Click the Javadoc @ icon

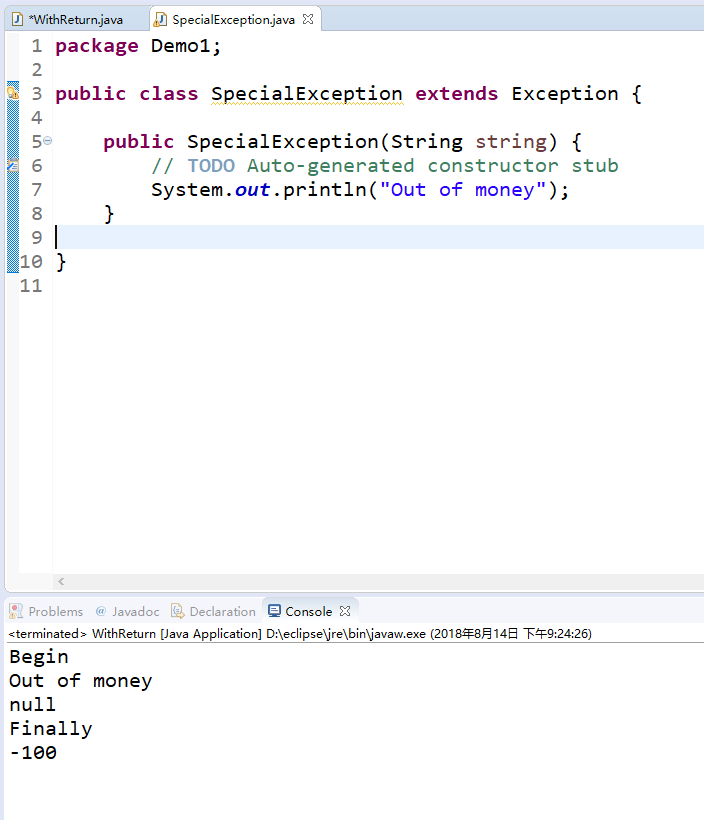click(x=101, y=611)
